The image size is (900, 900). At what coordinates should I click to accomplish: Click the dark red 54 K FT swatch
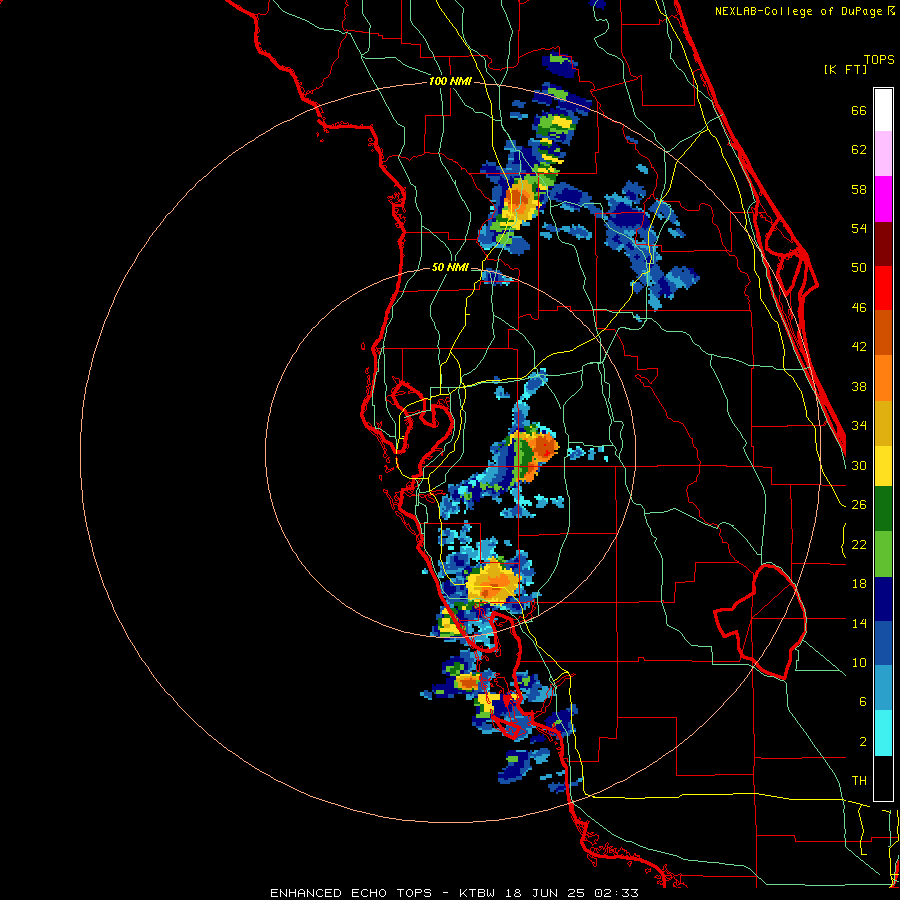tap(883, 243)
